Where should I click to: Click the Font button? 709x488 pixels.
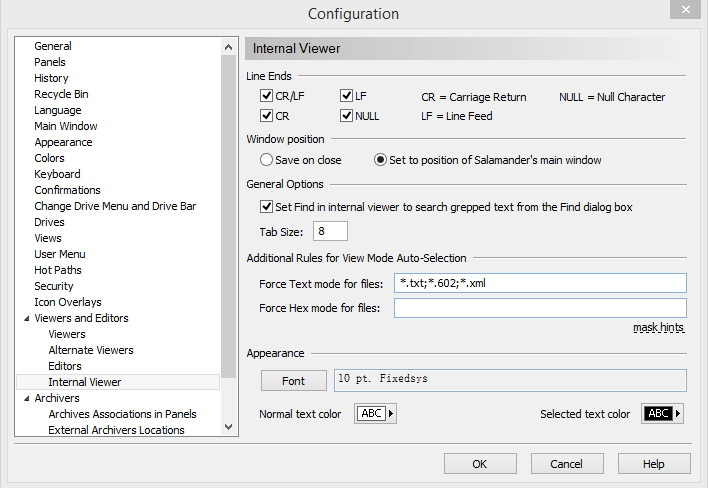tap(293, 381)
